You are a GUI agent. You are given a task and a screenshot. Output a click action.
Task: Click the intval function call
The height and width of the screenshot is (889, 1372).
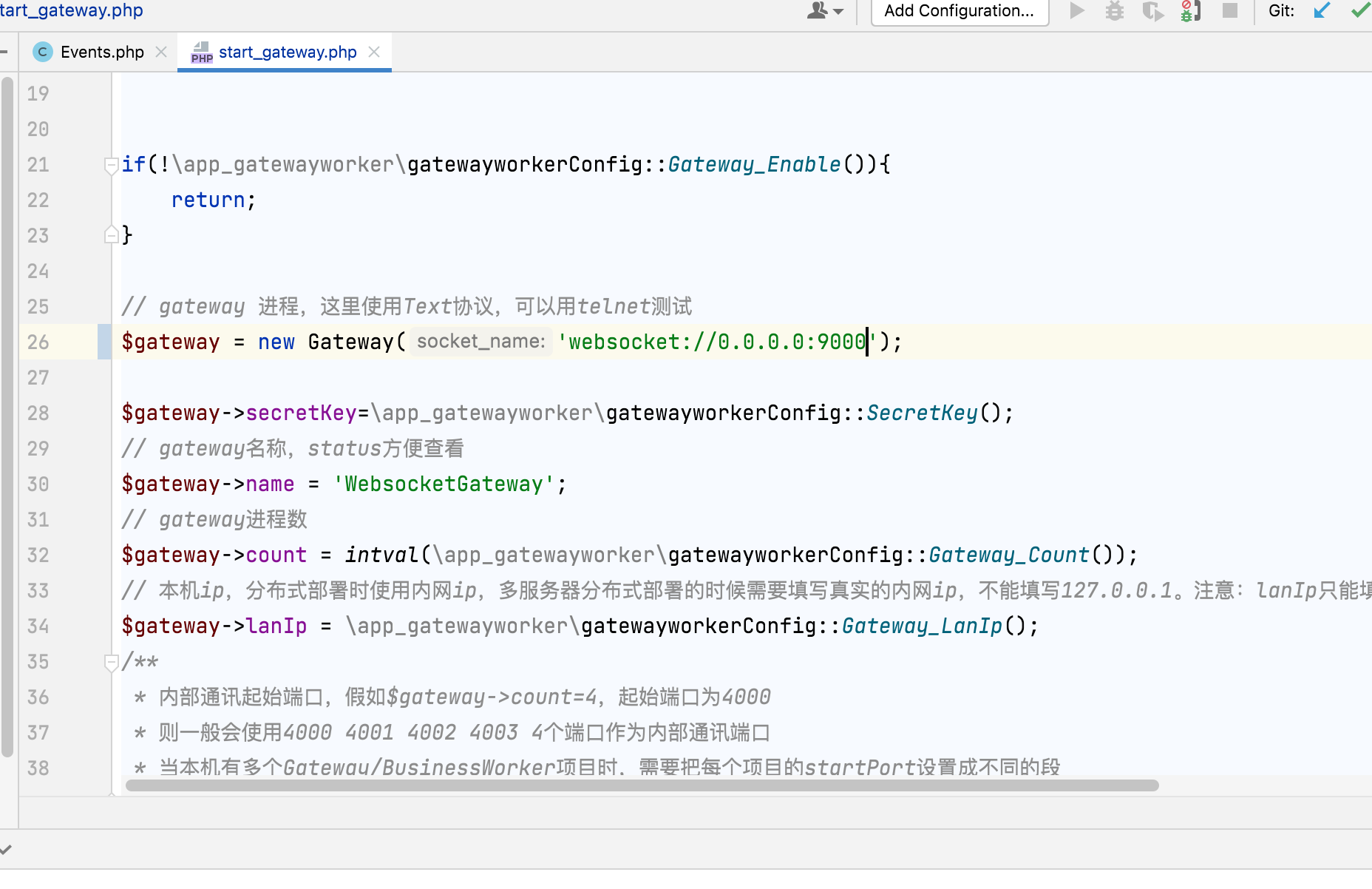click(x=381, y=555)
